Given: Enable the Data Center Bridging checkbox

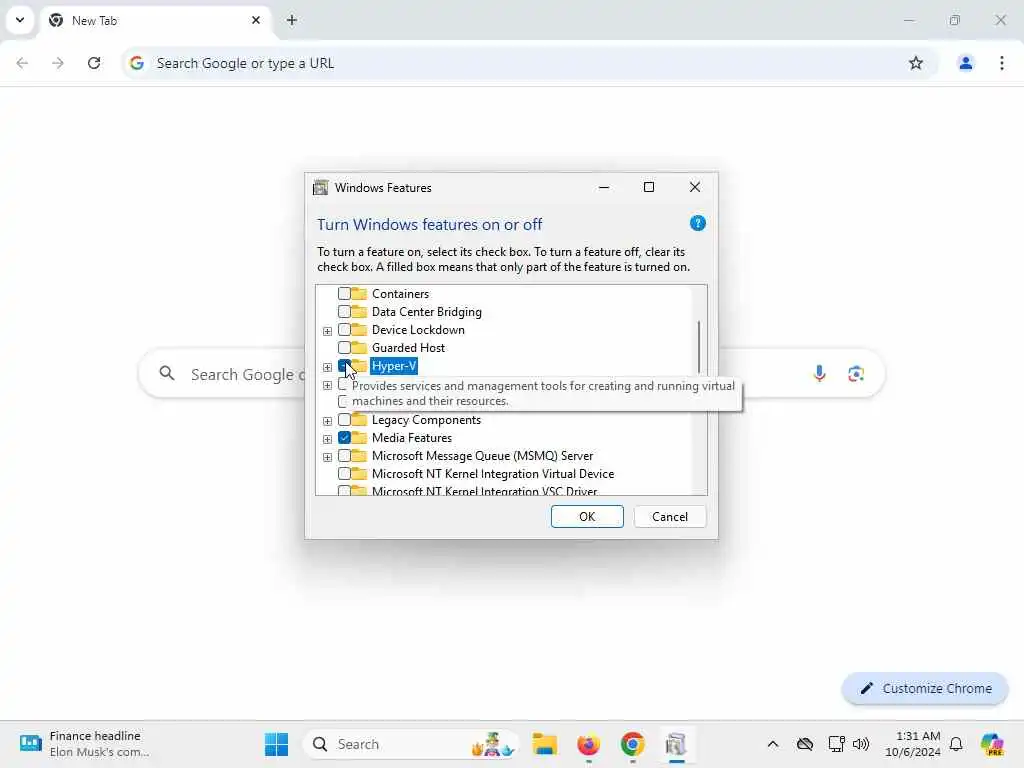Looking at the screenshot, I should coord(344,312).
